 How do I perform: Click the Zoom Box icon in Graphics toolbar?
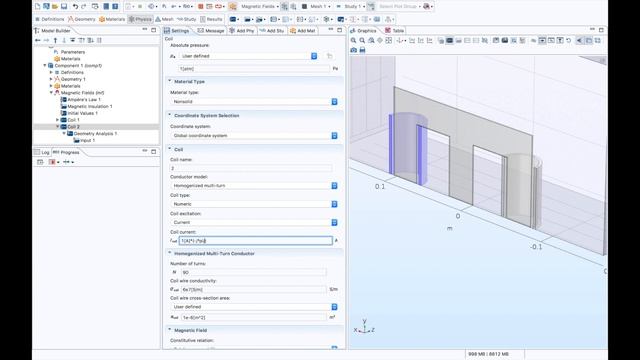pyautogui.click(x=371, y=40)
